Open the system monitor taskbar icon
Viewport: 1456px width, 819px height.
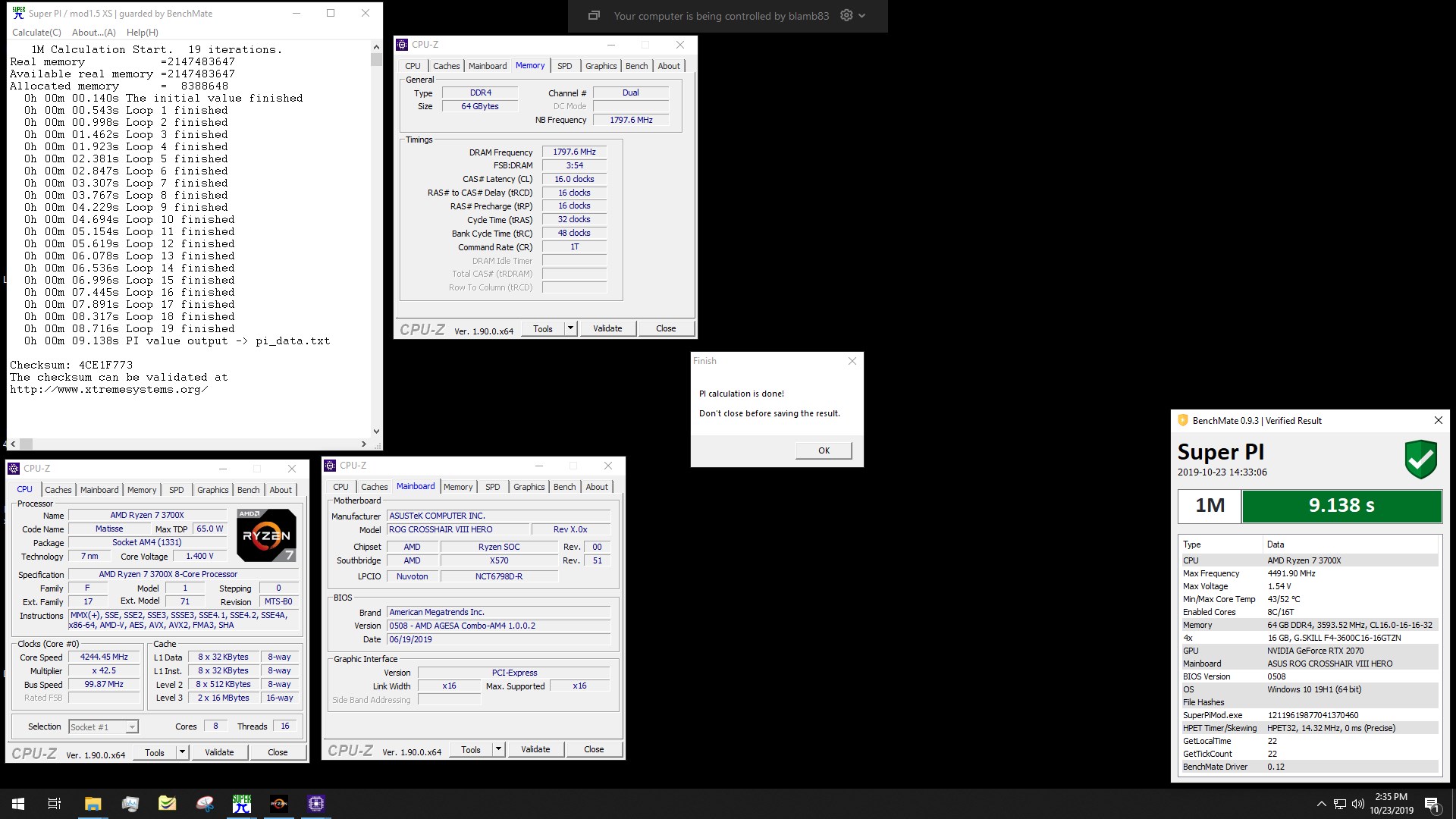pos(130,804)
